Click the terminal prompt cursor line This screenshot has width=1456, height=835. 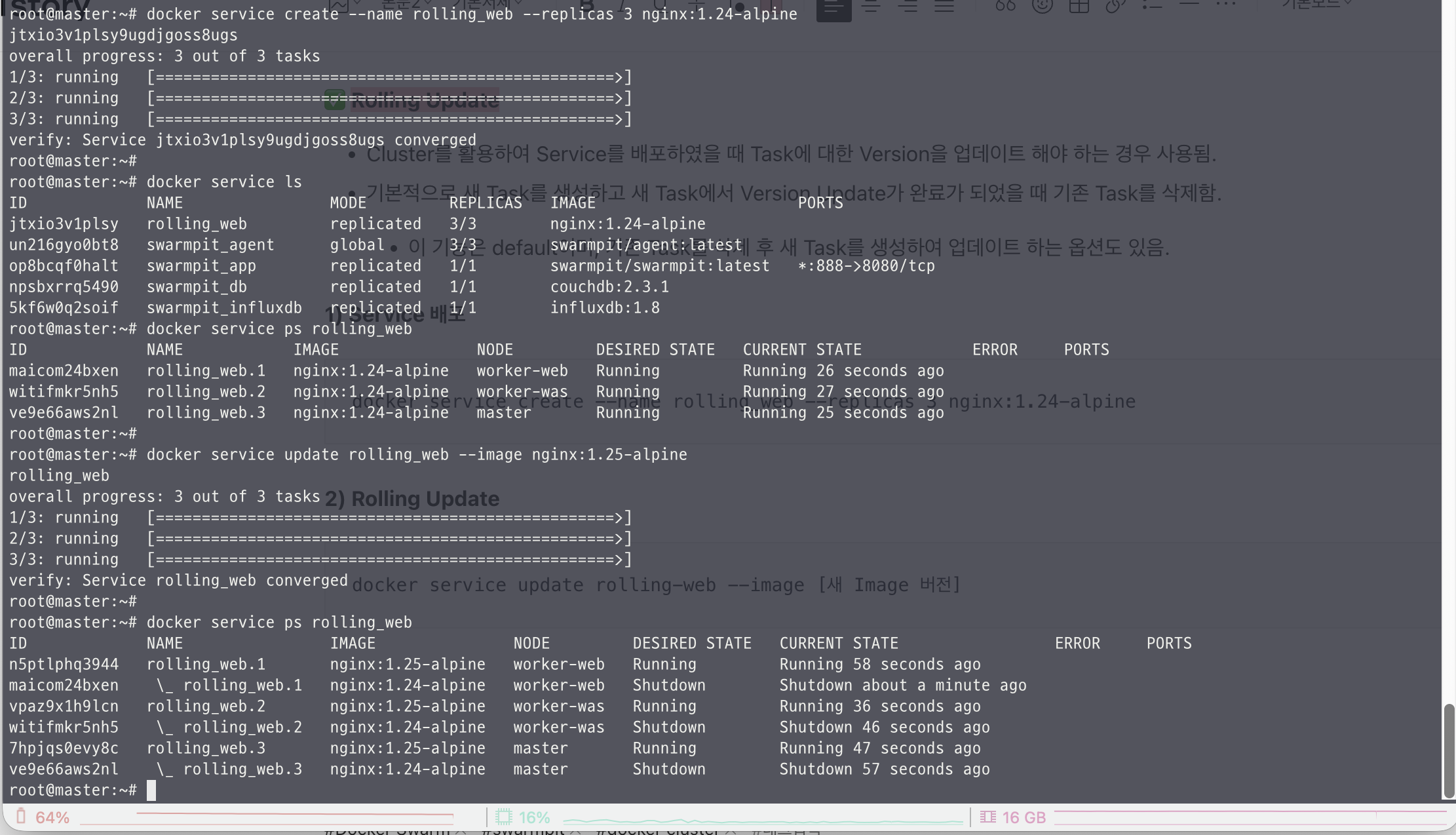151,790
